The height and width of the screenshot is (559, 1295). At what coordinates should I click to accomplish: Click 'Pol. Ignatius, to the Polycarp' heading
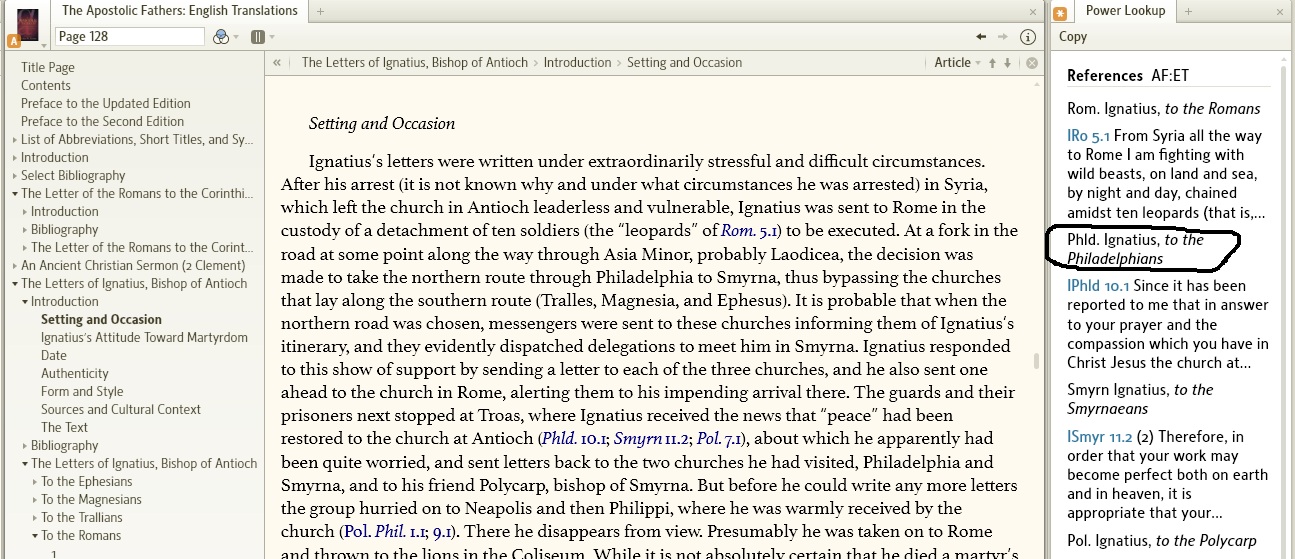click(x=1162, y=541)
